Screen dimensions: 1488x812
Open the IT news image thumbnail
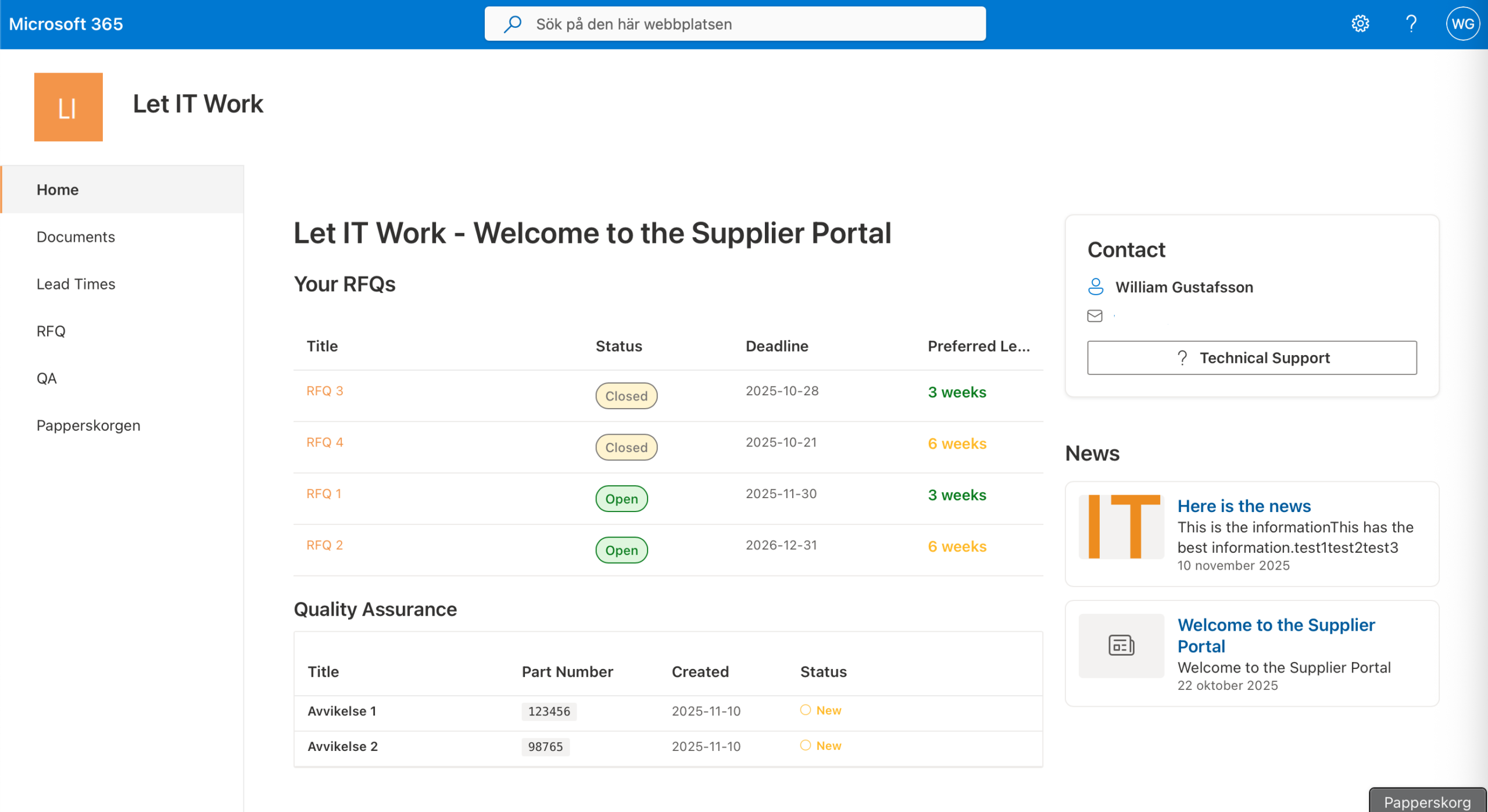[x=1121, y=527]
